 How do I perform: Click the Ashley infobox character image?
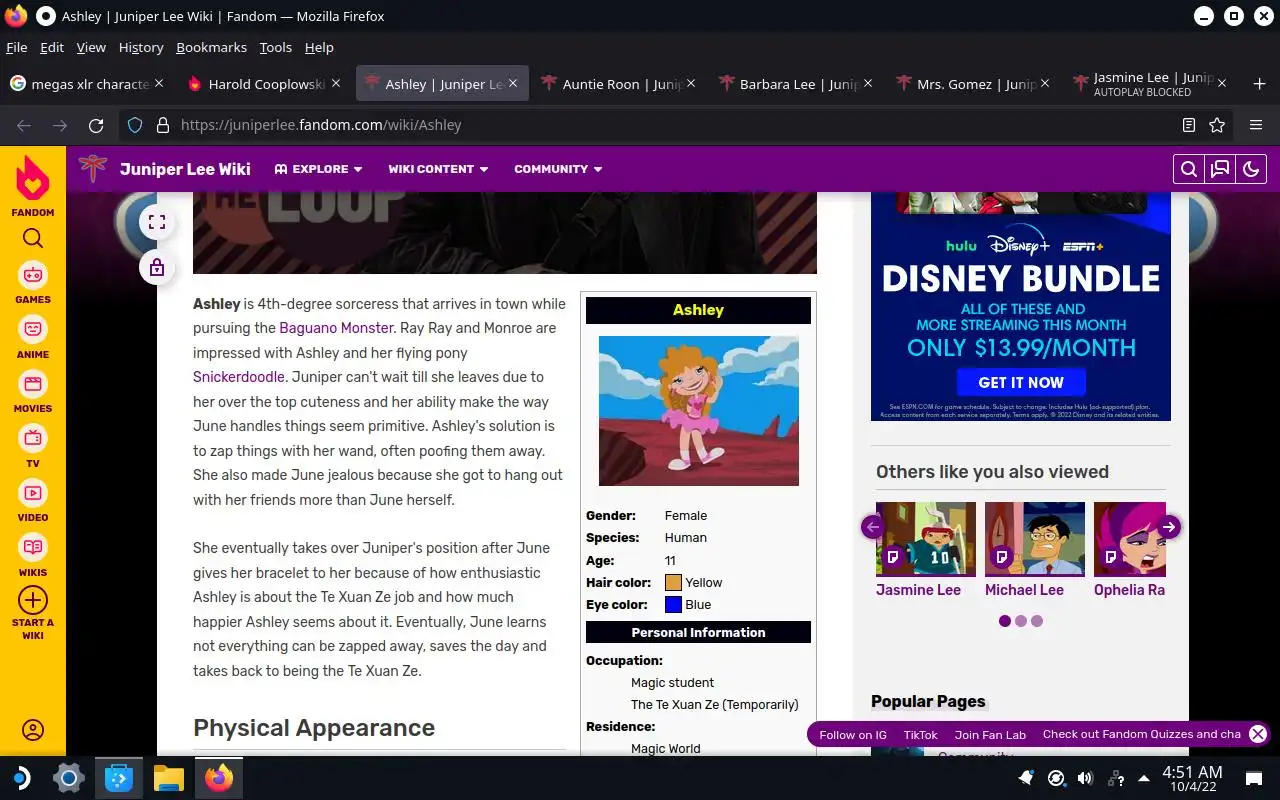point(698,411)
